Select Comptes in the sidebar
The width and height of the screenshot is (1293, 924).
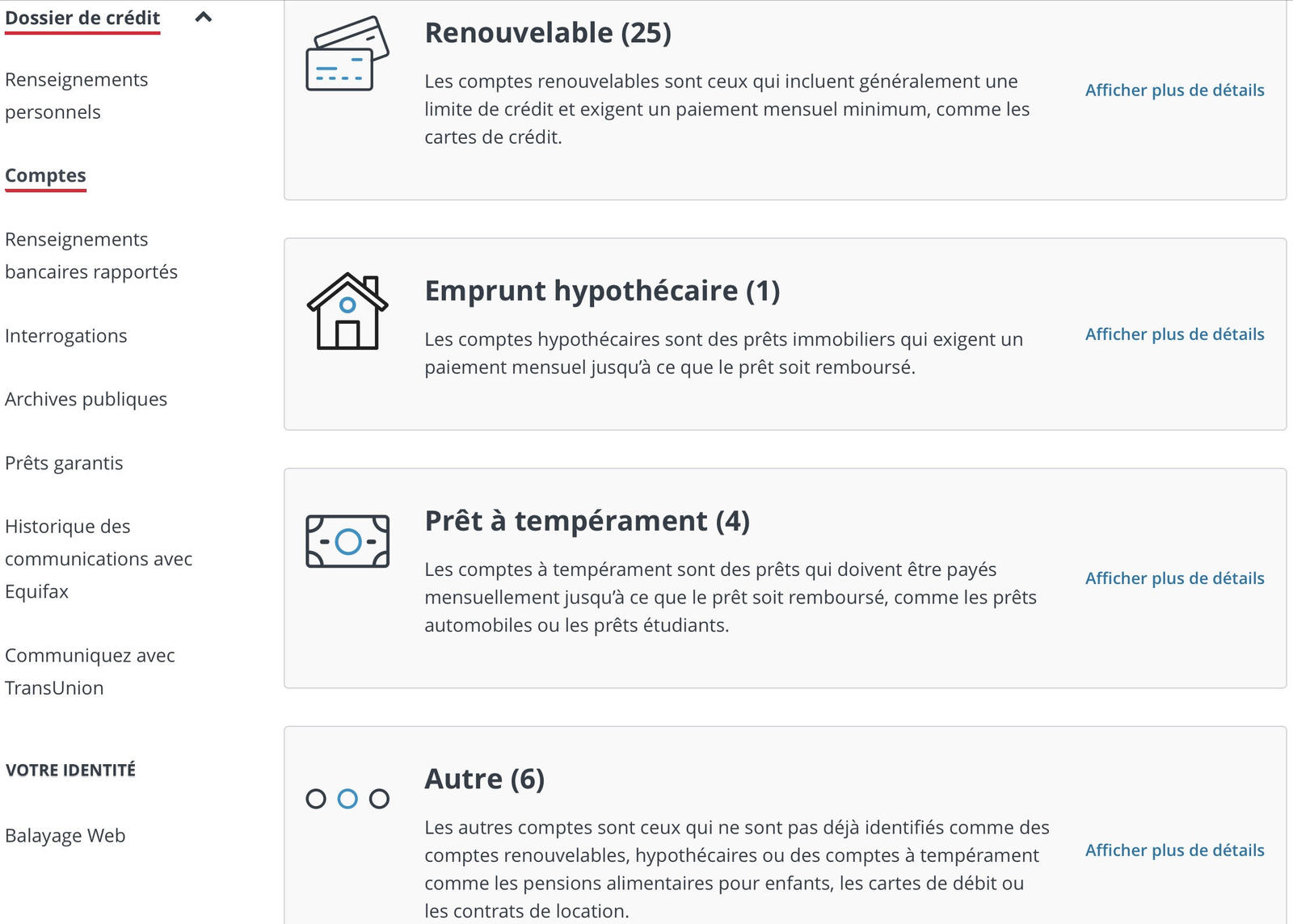pos(45,175)
